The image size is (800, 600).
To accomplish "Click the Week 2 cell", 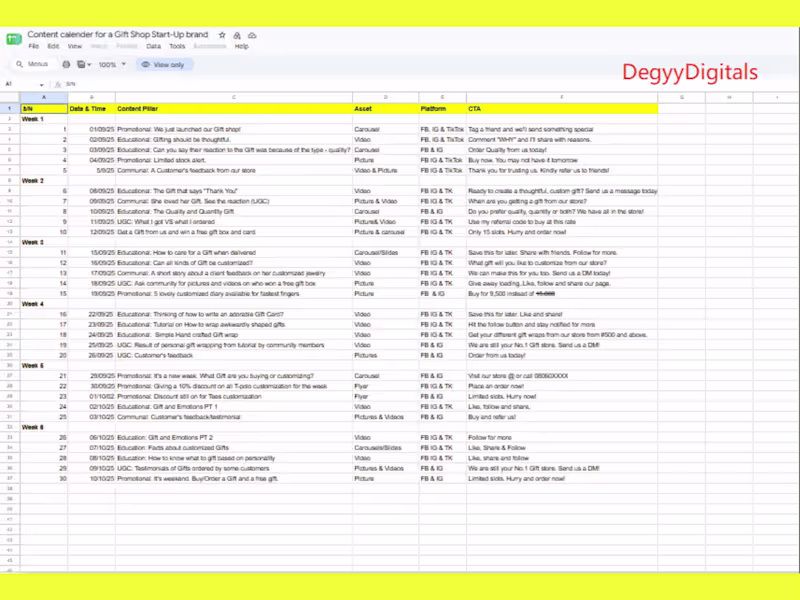I will (44, 181).
